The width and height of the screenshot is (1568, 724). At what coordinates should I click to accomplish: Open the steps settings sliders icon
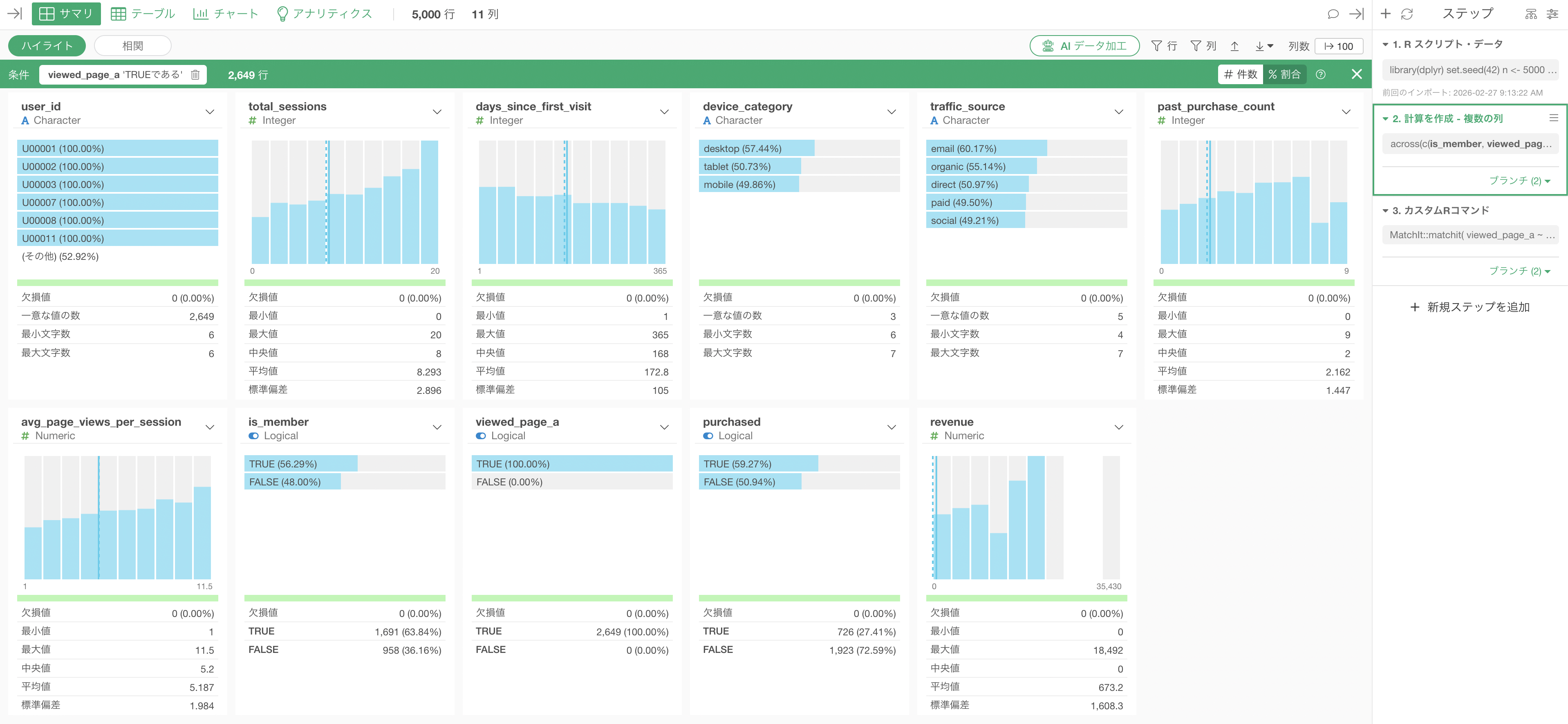pos(1552,13)
